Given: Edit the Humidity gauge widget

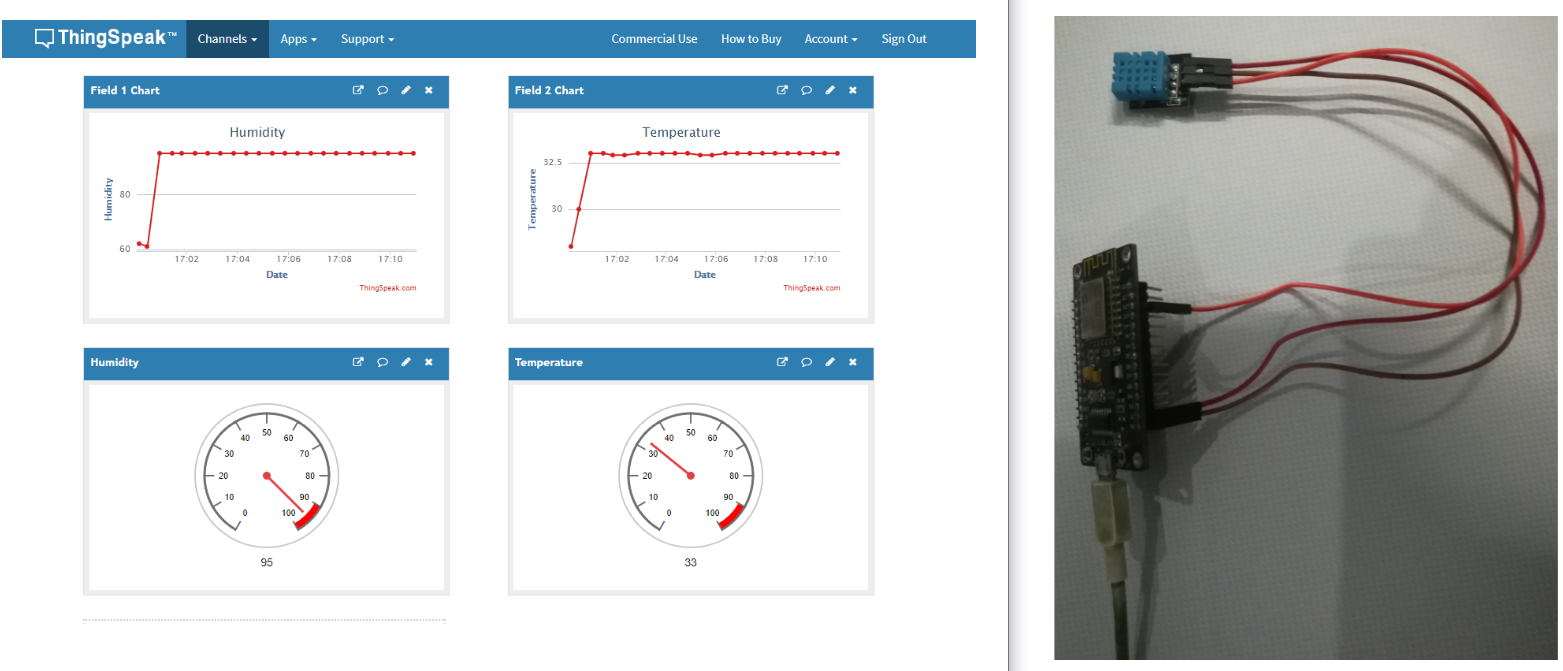Looking at the screenshot, I should point(406,362).
